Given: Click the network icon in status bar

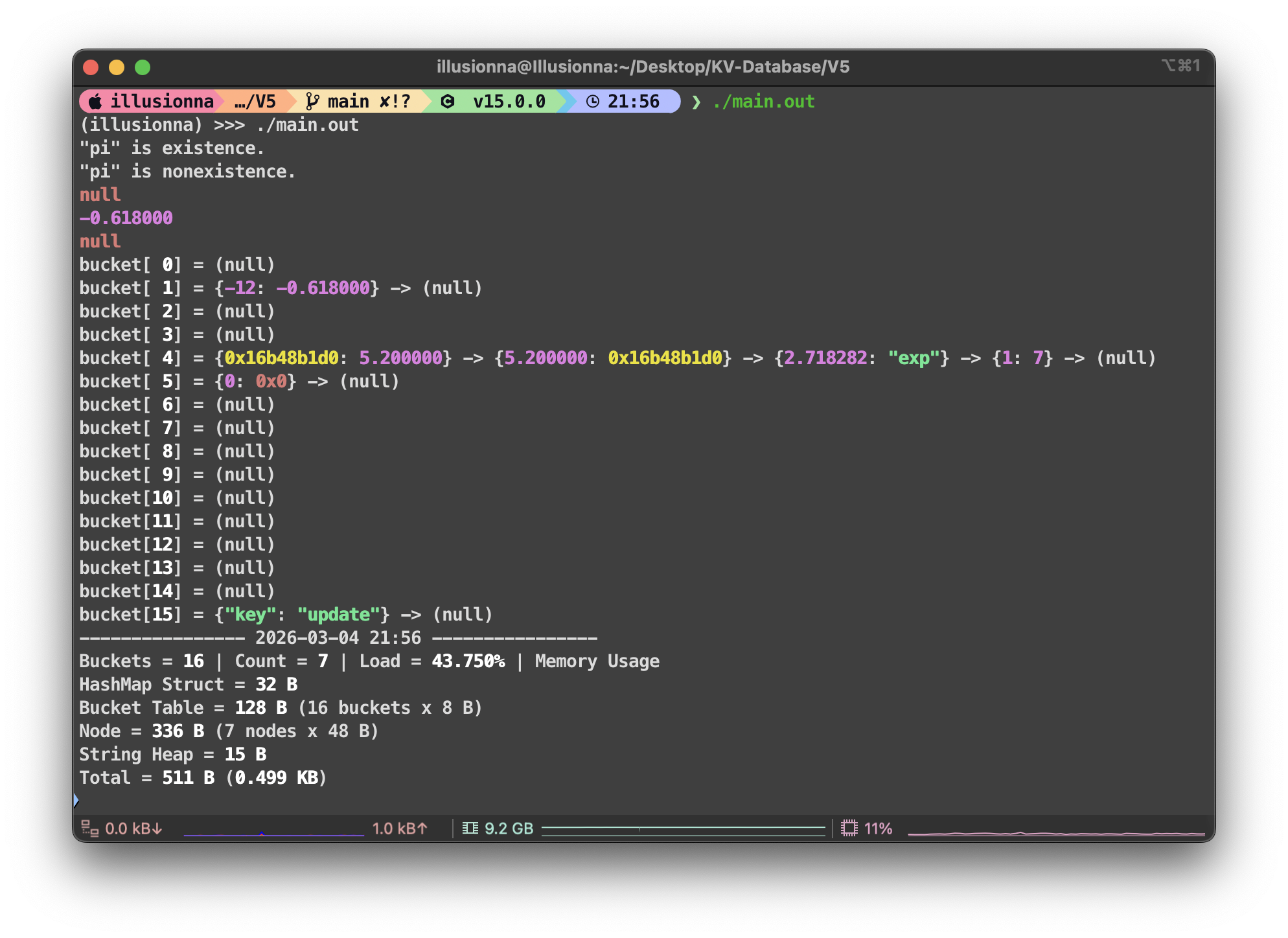Looking at the screenshot, I should 89,829.
